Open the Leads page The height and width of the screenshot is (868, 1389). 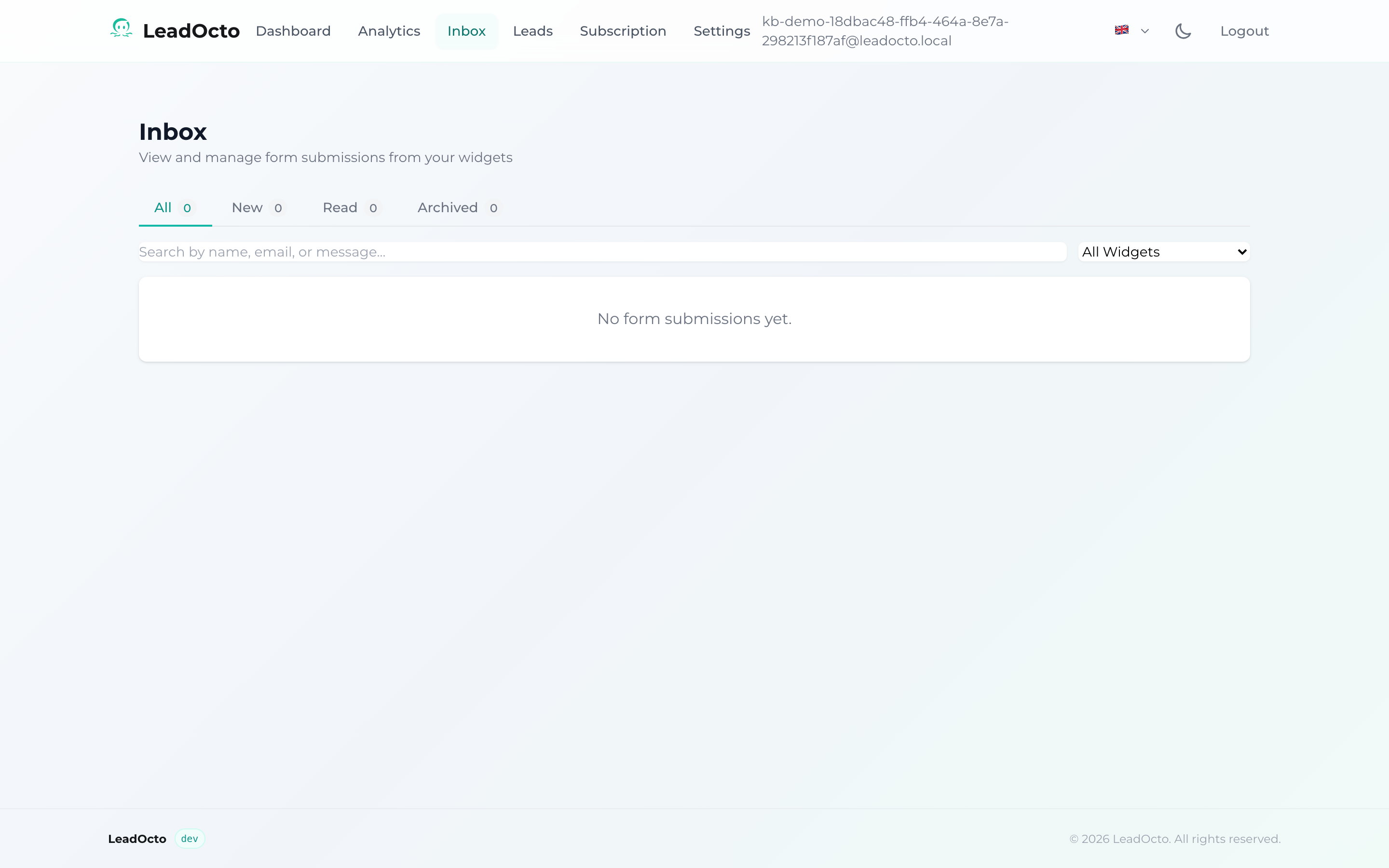(532, 31)
